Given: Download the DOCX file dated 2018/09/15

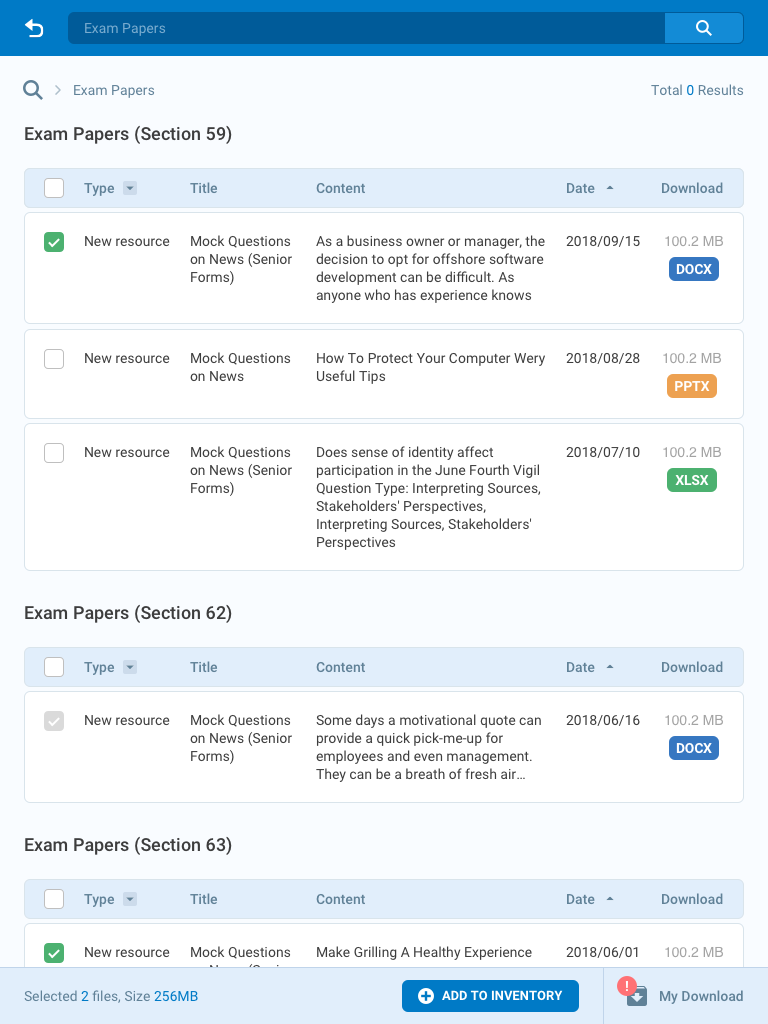Looking at the screenshot, I should pos(693,269).
